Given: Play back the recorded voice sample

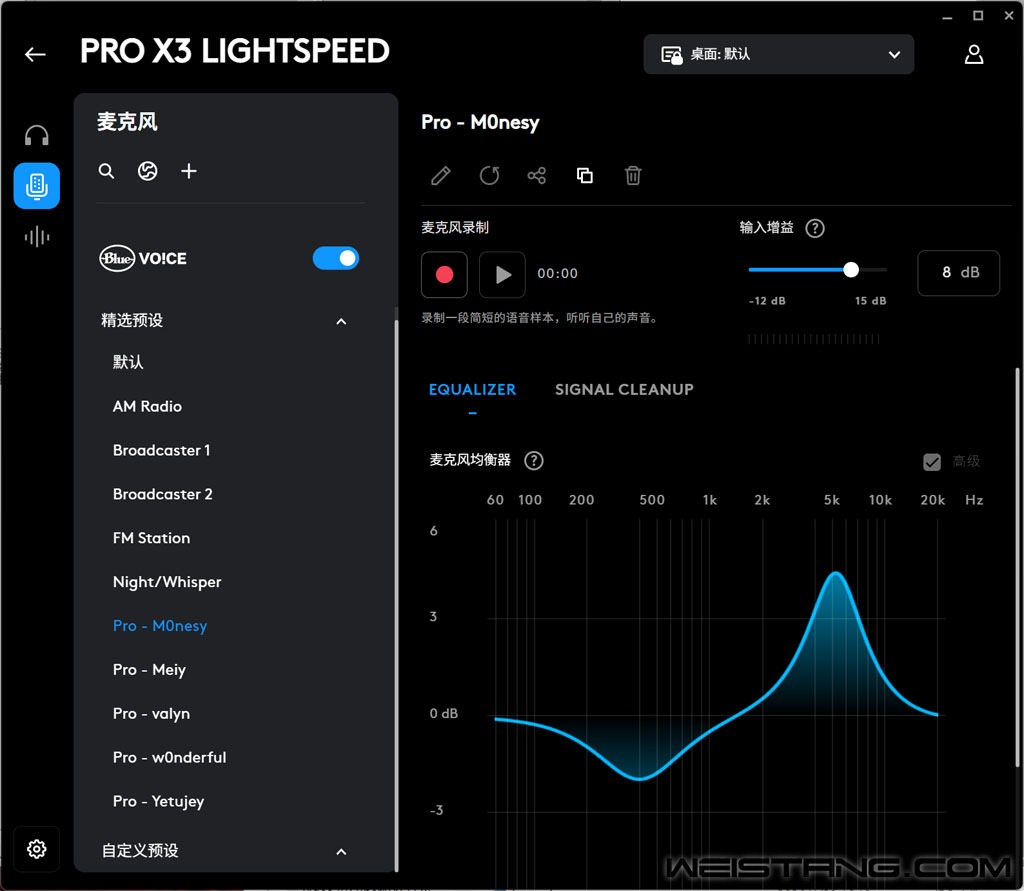Looking at the screenshot, I should pos(502,274).
